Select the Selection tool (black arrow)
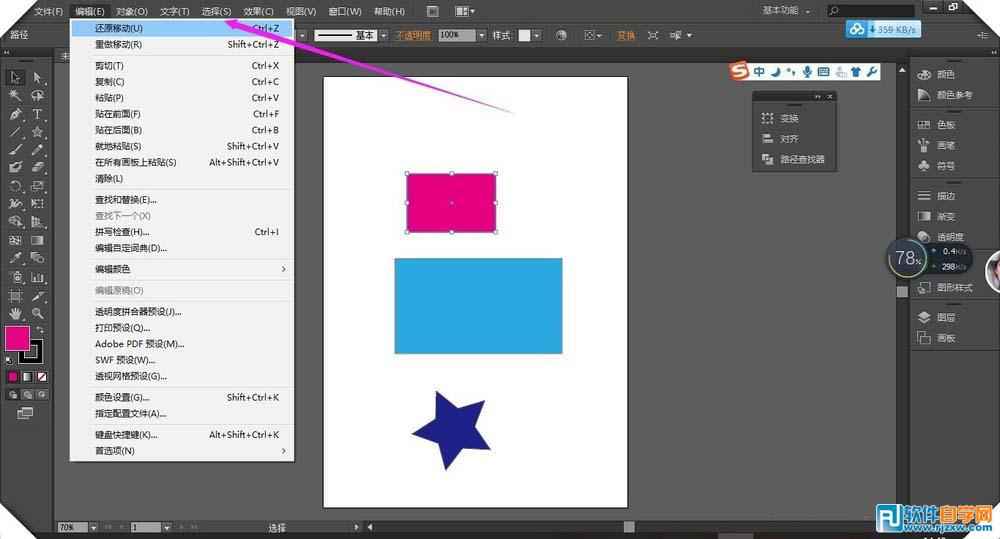The height and width of the screenshot is (539, 1000). click(x=15, y=77)
